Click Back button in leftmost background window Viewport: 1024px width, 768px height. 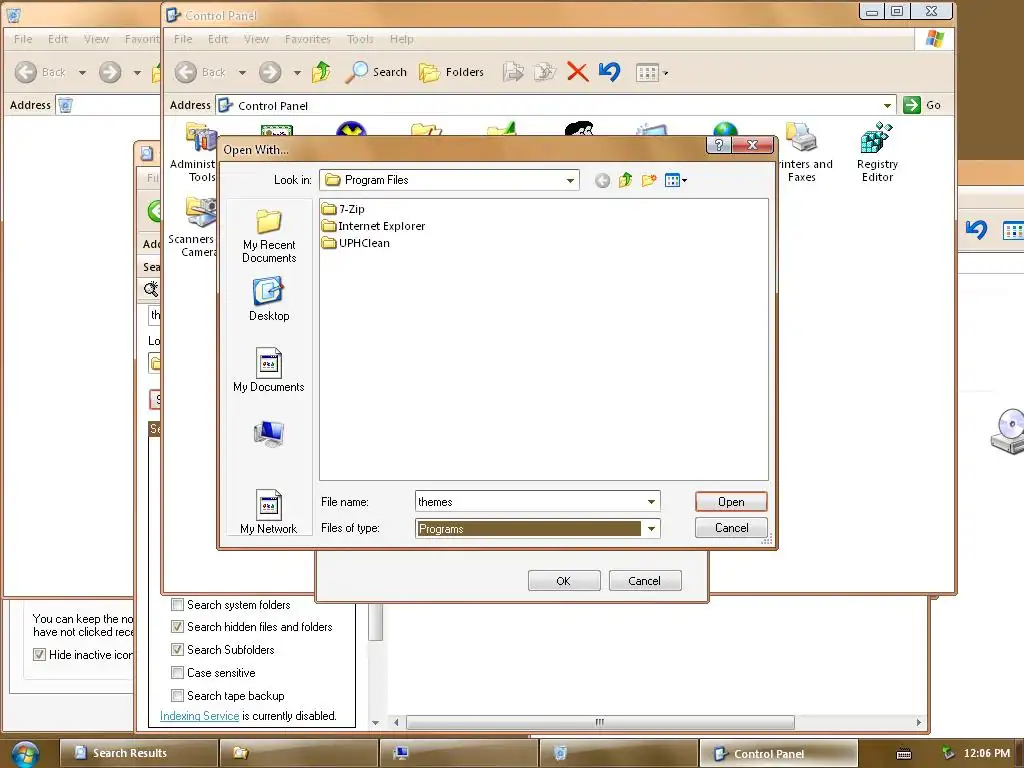coord(42,72)
